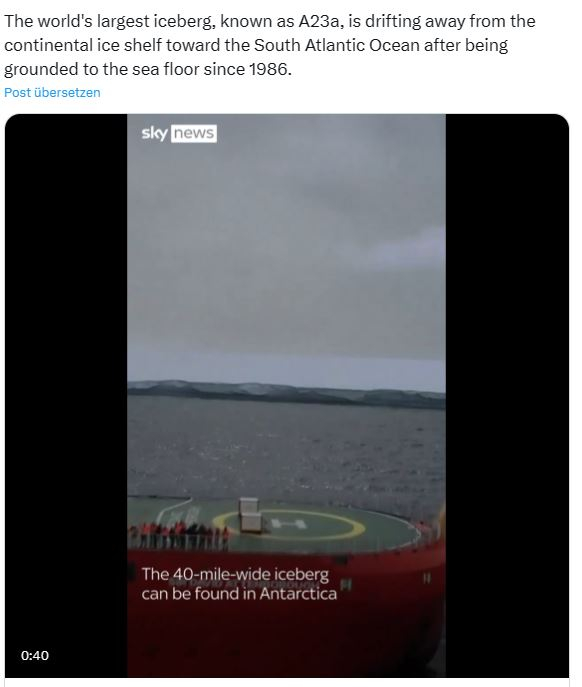Play the iceberg video by clicking its center

(287, 396)
